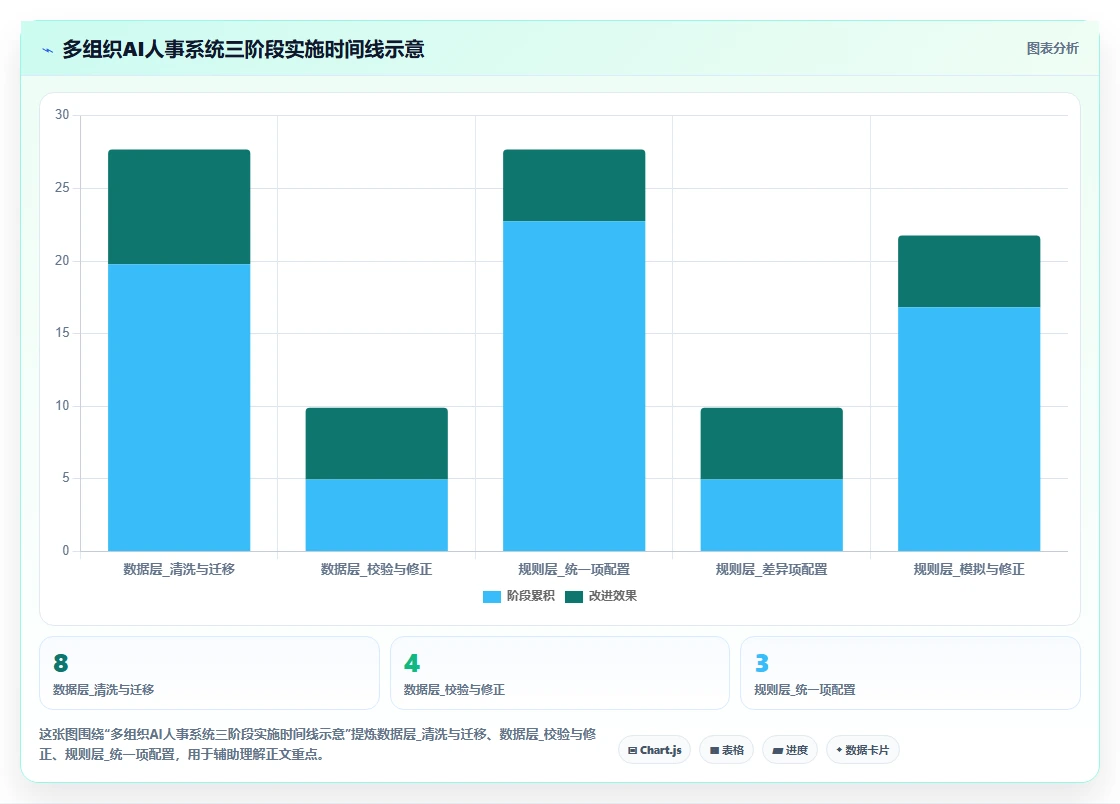
Task: Click the blue bar for 数据层_清洗与迁移
Action: [179, 408]
